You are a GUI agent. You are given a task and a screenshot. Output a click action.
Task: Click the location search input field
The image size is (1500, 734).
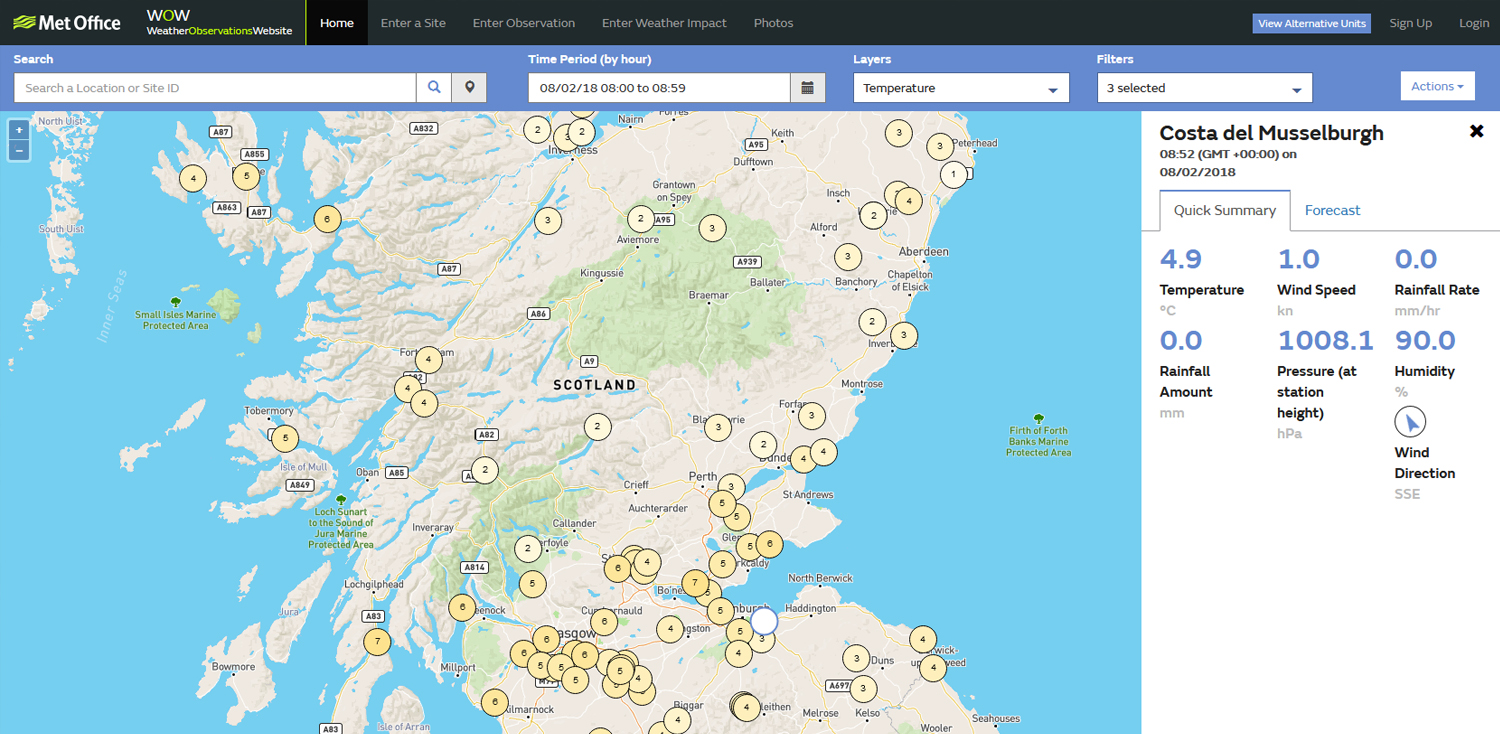pyautogui.click(x=215, y=88)
